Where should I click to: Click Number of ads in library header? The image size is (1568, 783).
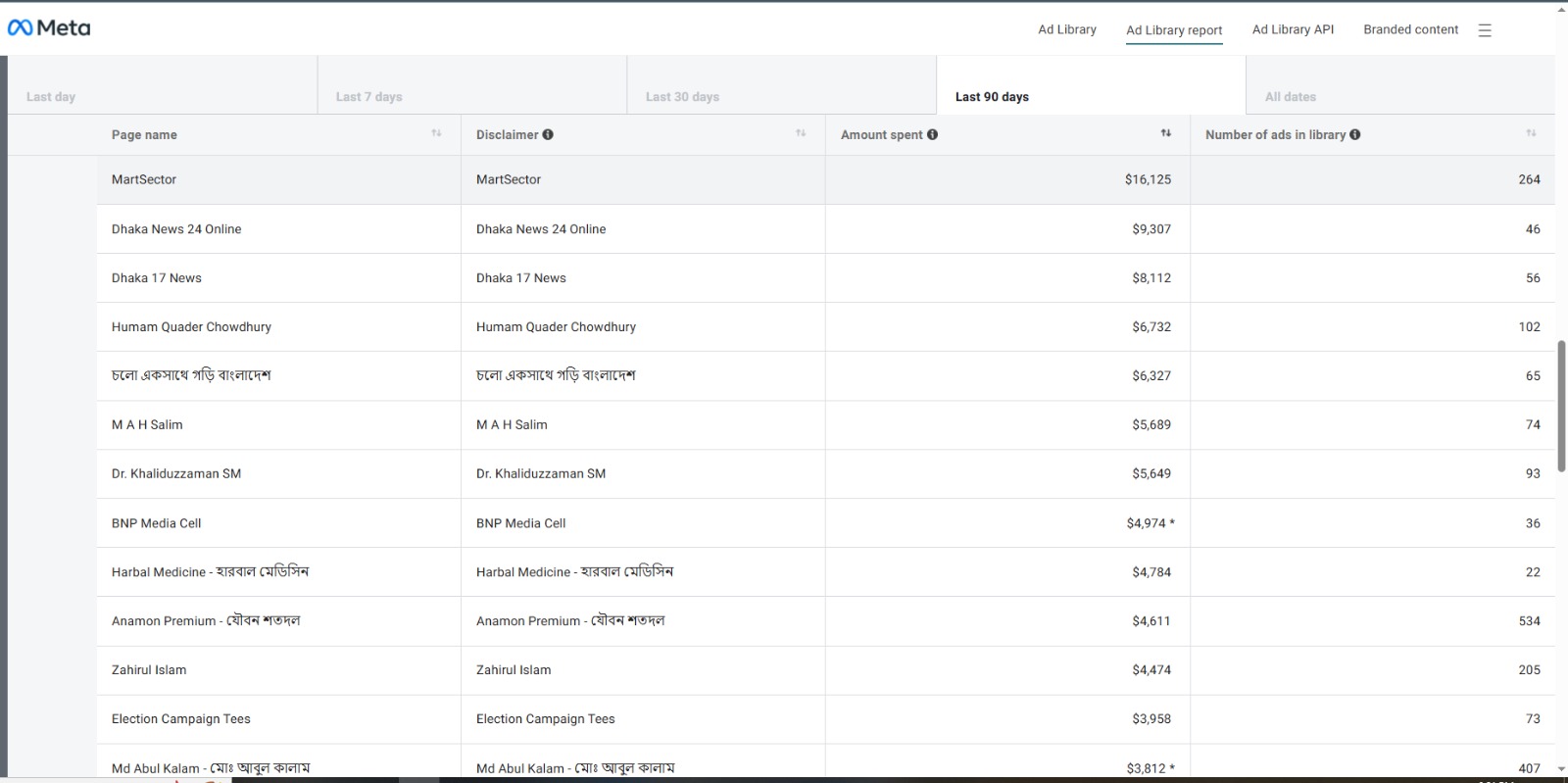(1275, 135)
